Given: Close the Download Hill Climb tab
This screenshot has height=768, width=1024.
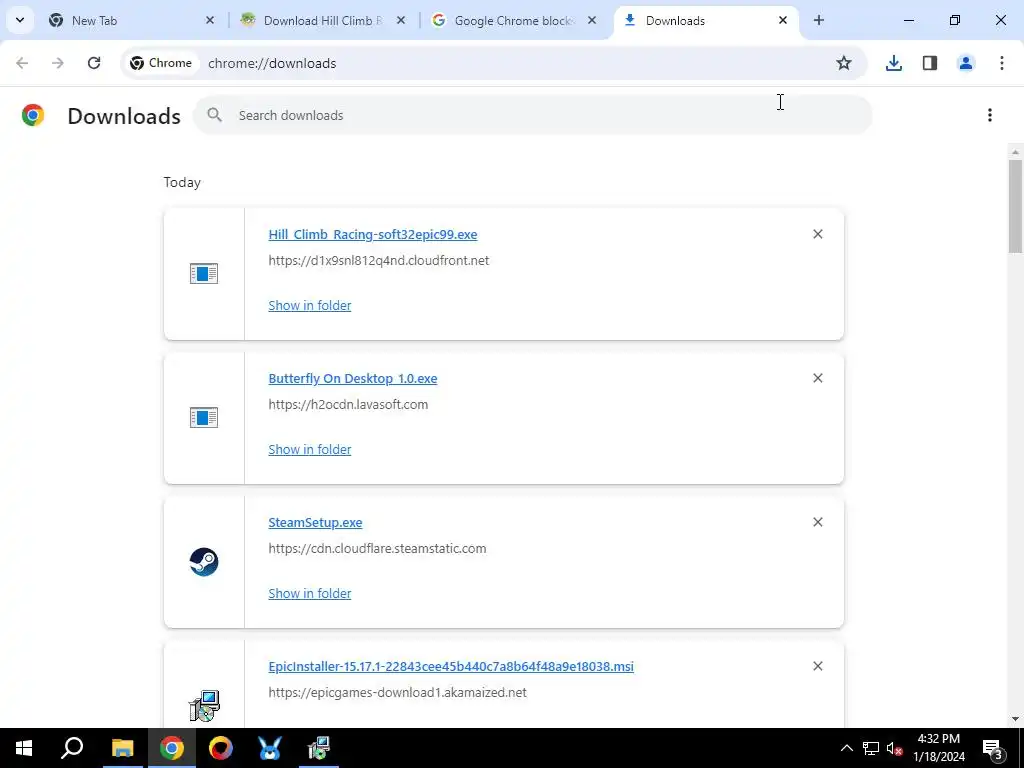Looking at the screenshot, I should pos(401,20).
